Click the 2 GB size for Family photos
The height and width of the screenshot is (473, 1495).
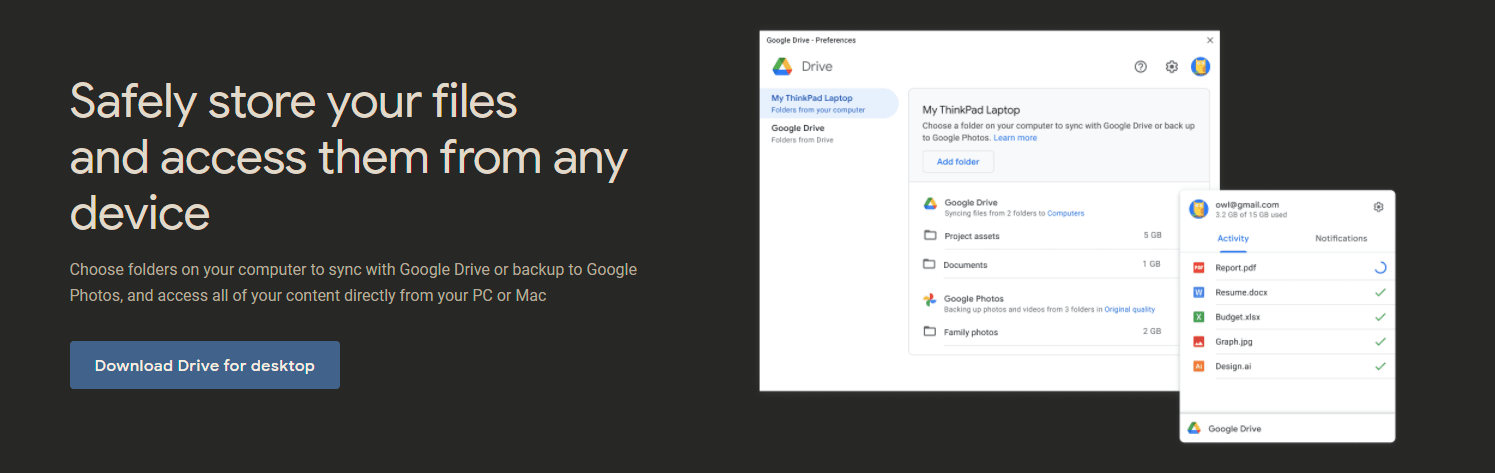[1152, 331]
